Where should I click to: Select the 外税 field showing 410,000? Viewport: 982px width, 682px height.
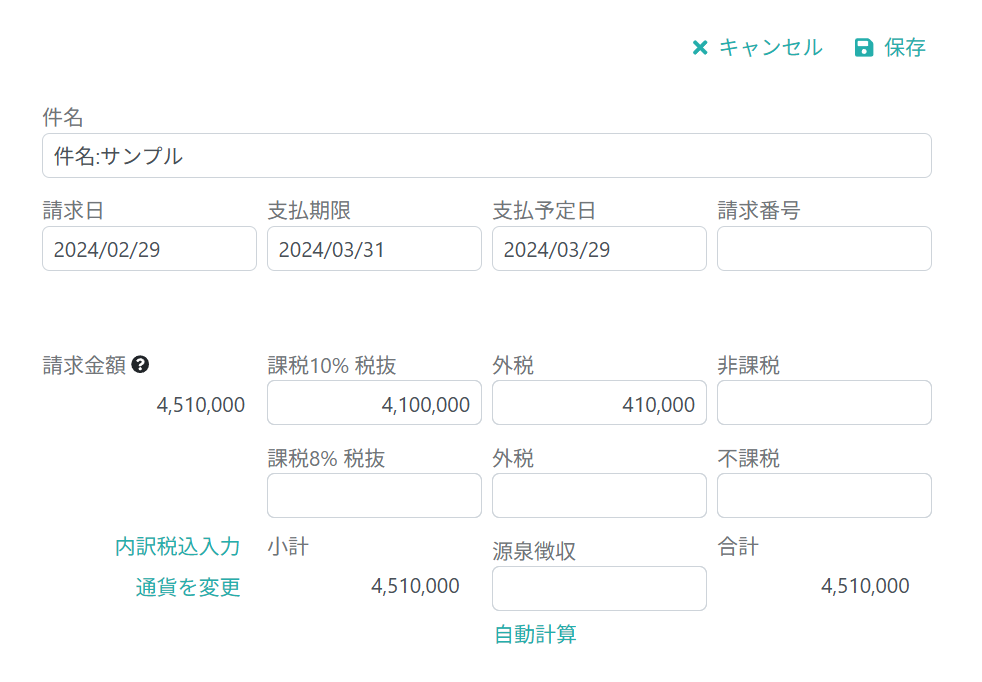click(599, 403)
